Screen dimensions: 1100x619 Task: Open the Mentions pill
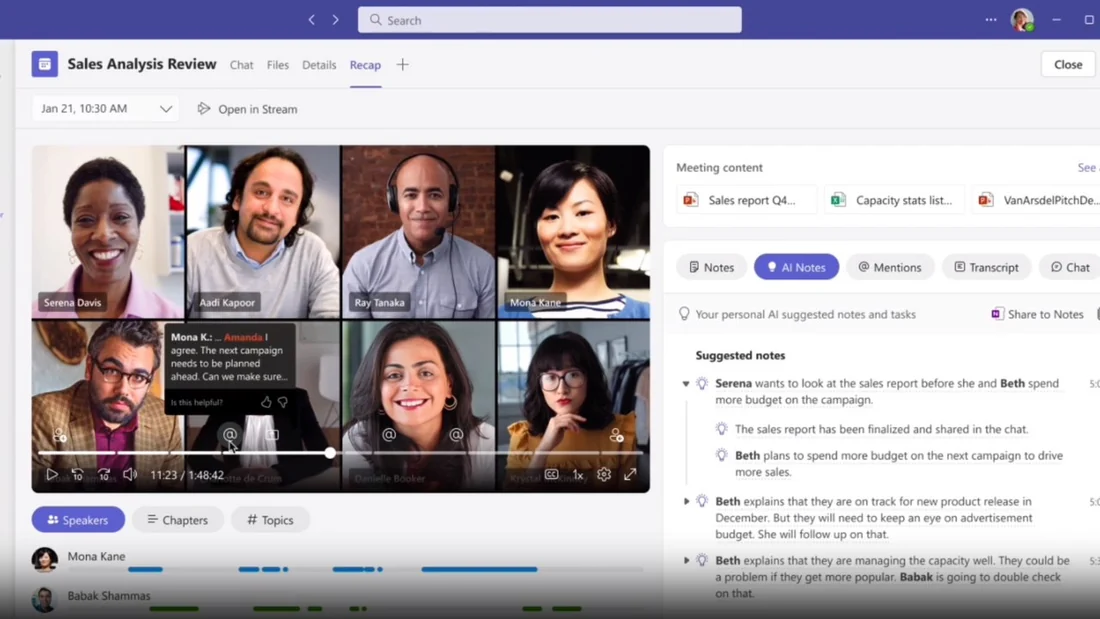(x=890, y=267)
